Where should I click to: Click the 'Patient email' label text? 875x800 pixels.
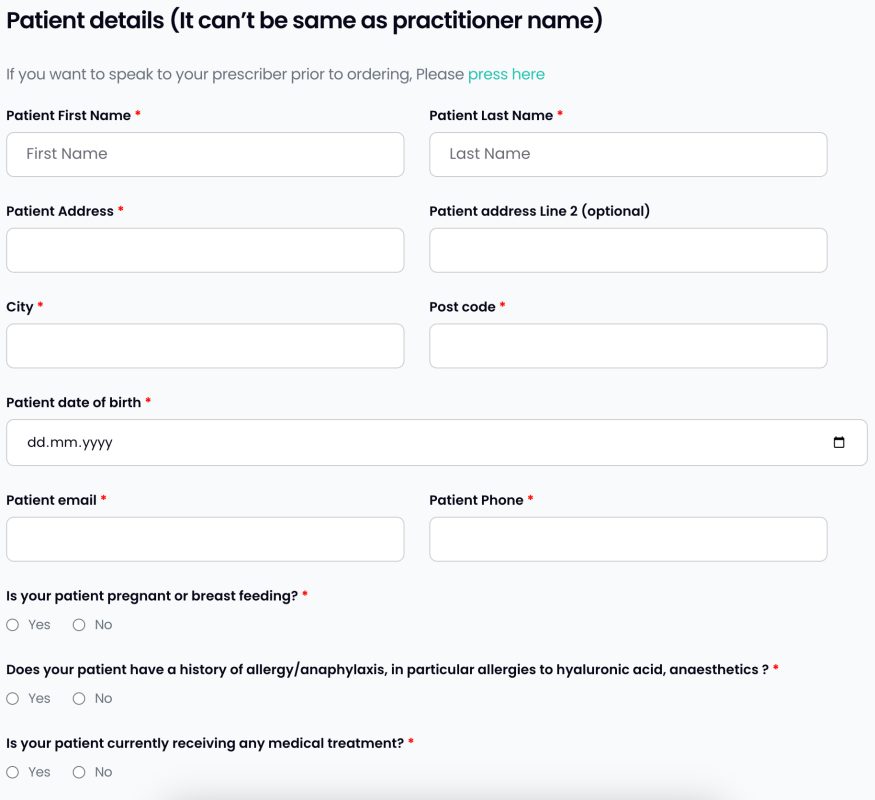tap(51, 500)
